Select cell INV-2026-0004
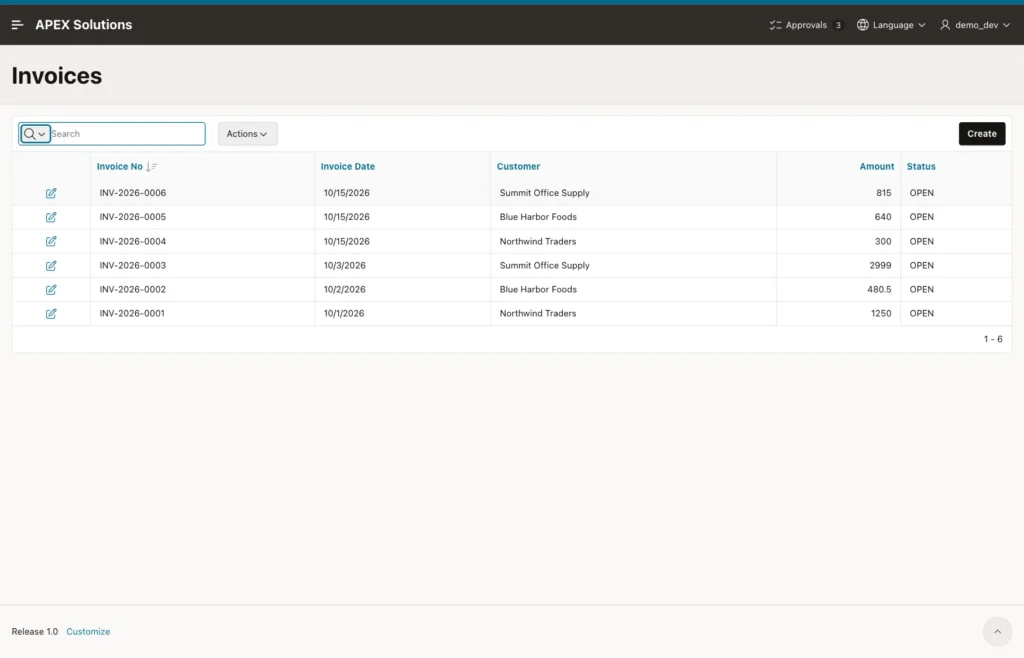The image size is (1024, 658). pos(133,241)
